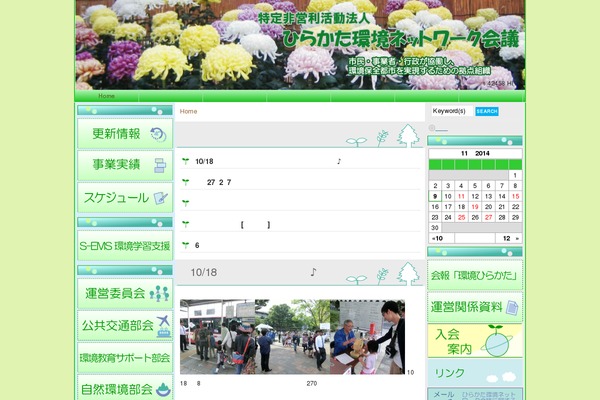Image resolution: width=600 pixels, height=400 pixels.
Task: Open the 更新情報 sidebar button
Action: tap(125, 134)
